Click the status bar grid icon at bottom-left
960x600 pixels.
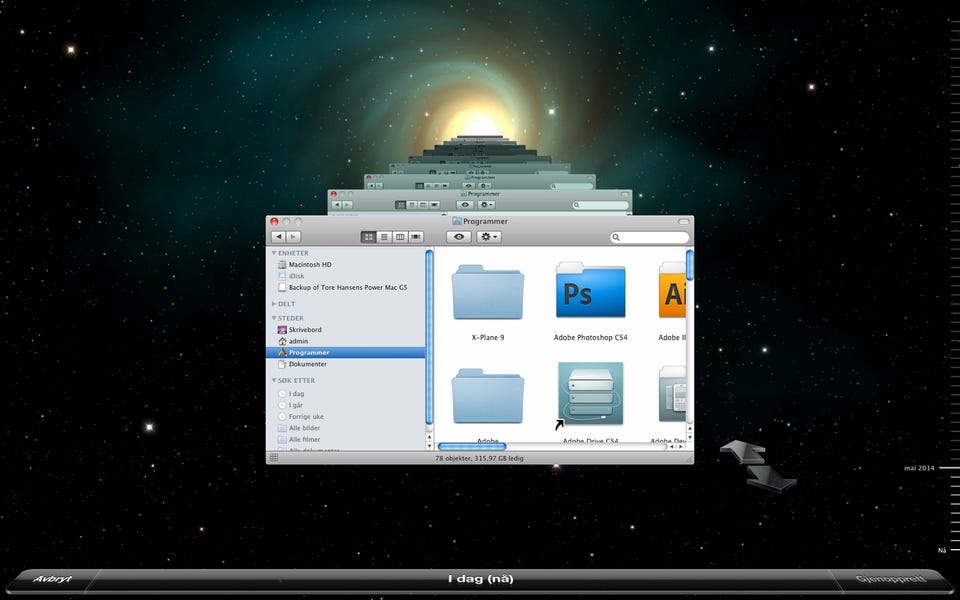(274, 458)
